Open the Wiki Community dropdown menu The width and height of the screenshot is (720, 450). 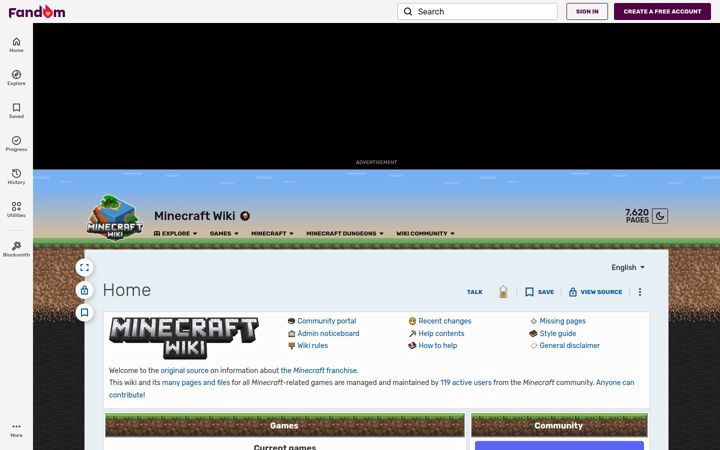tap(426, 233)
